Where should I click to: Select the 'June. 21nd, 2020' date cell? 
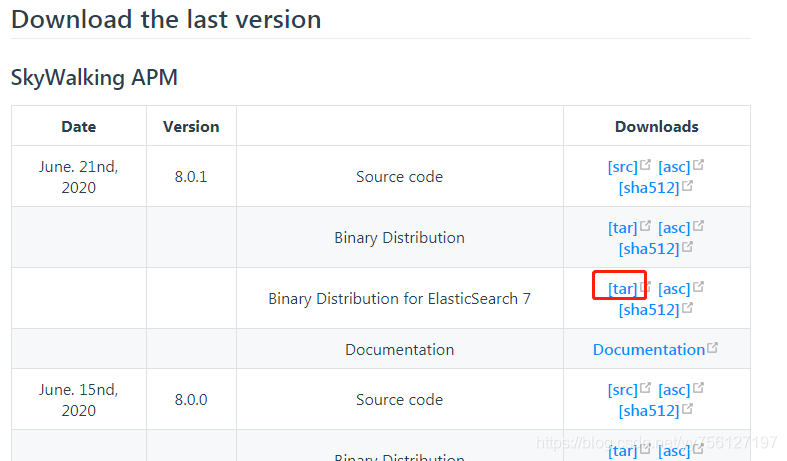click(79, 177)
